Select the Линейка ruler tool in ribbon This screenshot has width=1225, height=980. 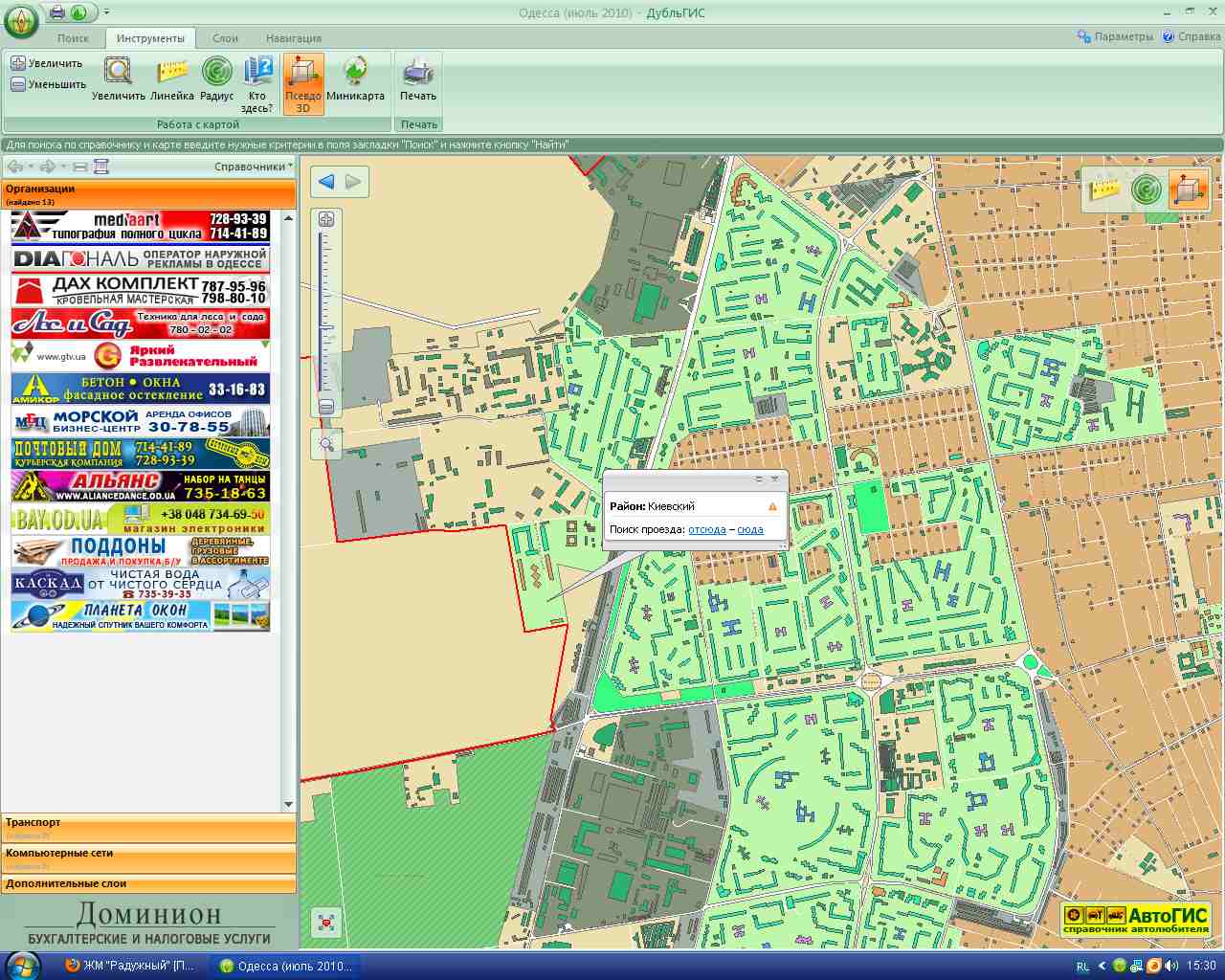(172, 78)
